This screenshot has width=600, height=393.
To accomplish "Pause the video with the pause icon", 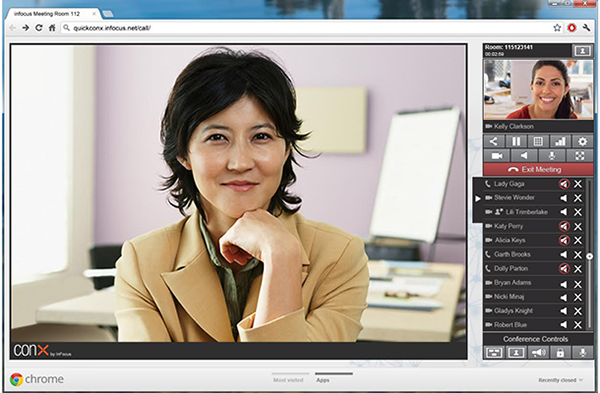I will coord(516,141).
